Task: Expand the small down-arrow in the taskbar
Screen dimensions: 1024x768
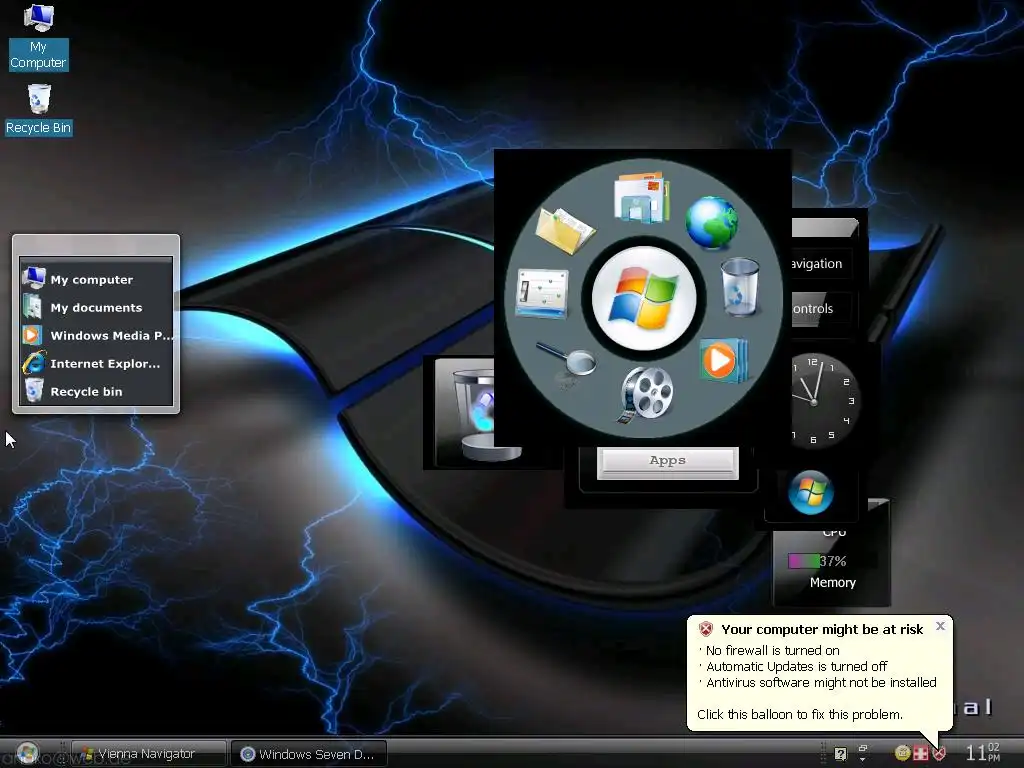Action: click(x=862, y=760)
